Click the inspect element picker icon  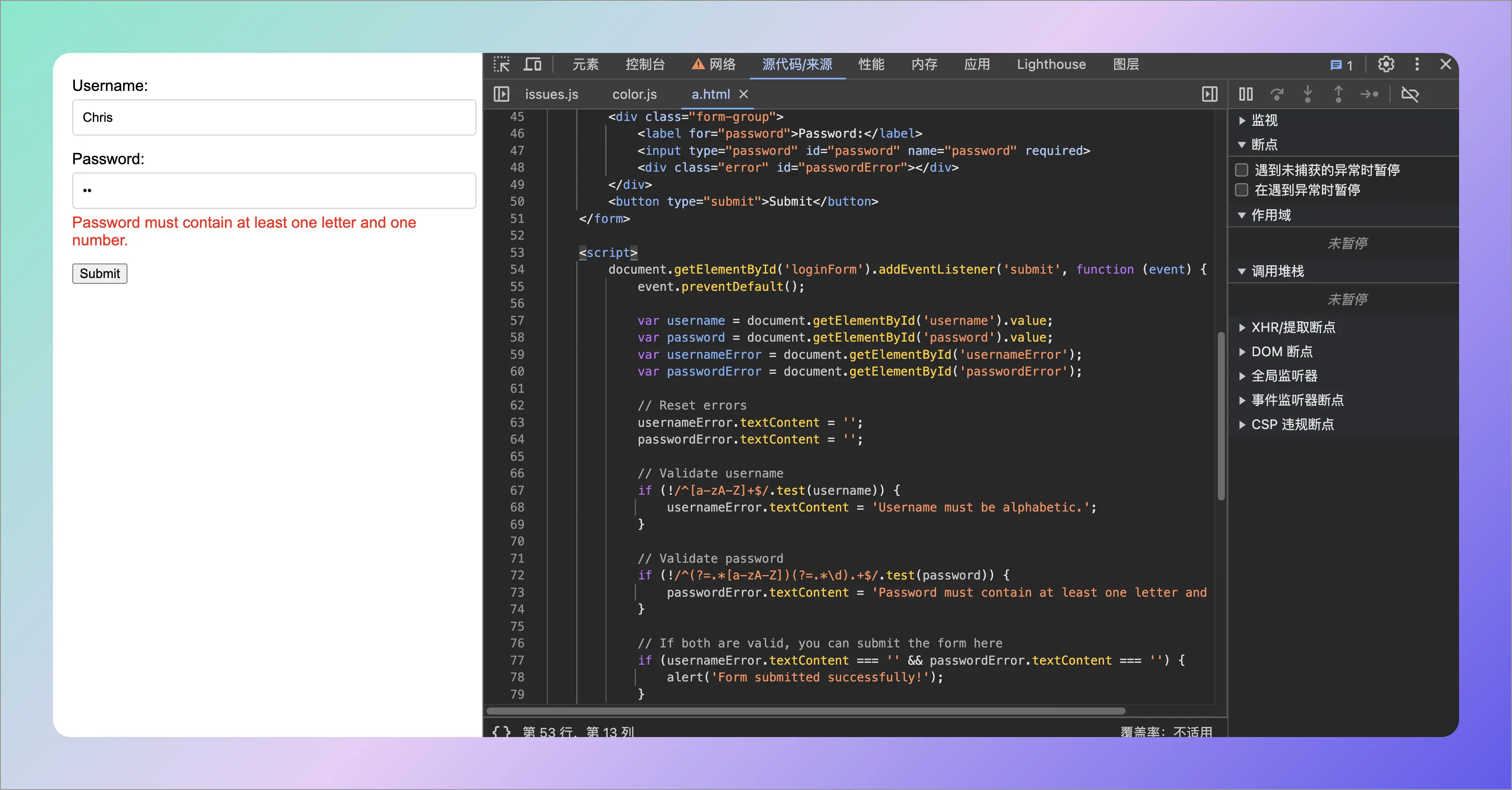[501, 64]
